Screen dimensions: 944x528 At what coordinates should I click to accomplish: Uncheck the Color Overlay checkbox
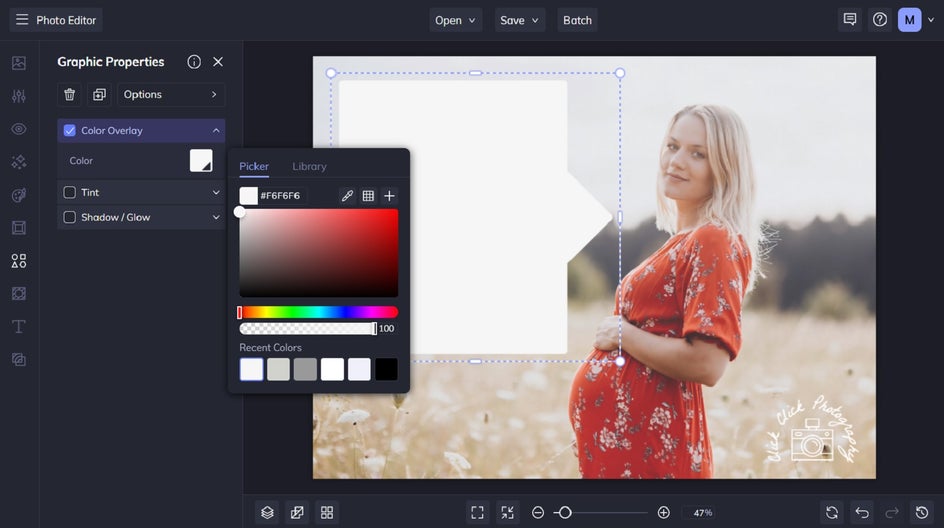[70, 131]
